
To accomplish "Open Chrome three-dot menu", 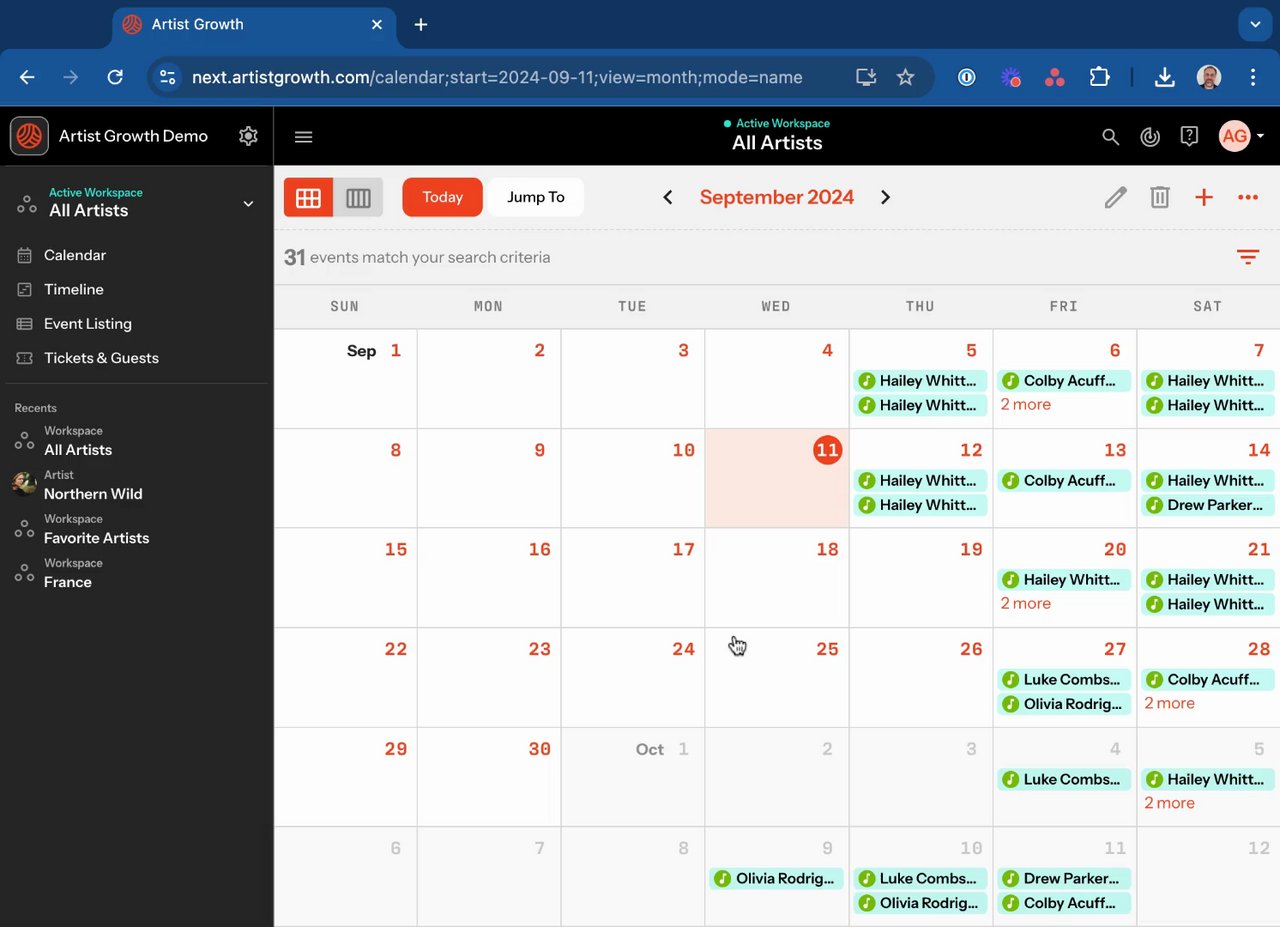I will 1253,77.
